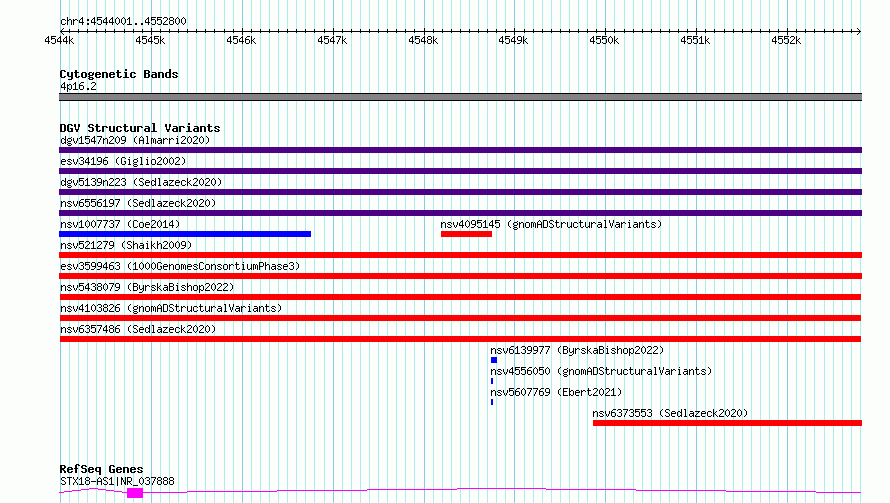Click the 4547k ruler label
Image resolution: width=890 pixels, height=503 pixels.
point(332,41)
